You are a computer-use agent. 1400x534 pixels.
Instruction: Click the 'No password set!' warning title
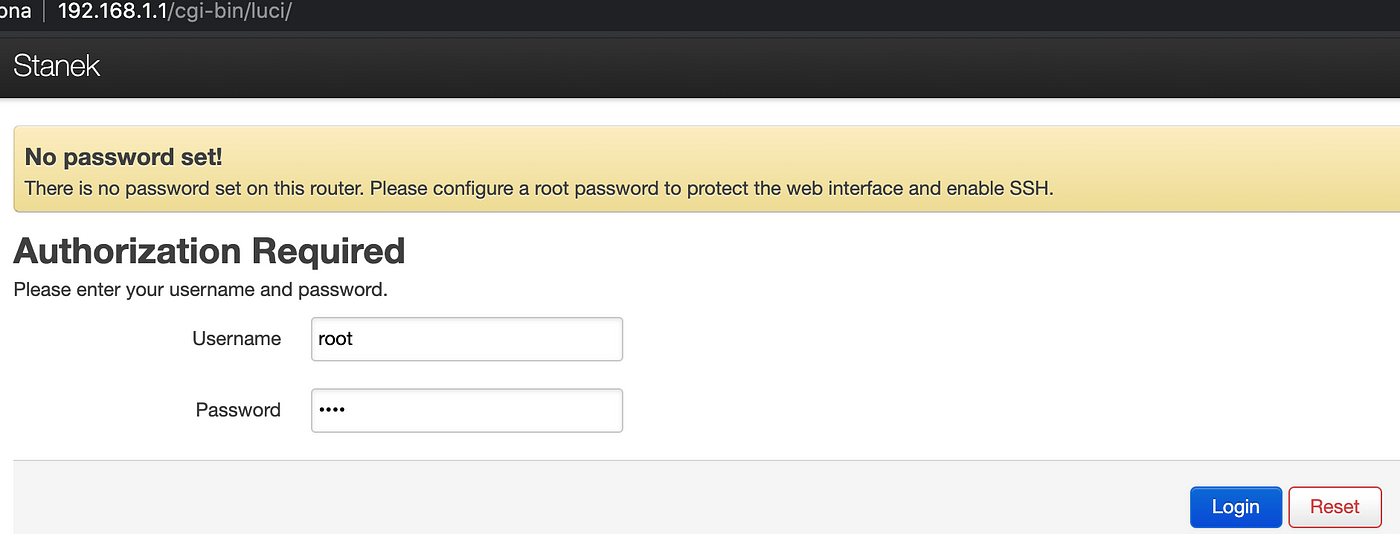(x=123, y=157)
